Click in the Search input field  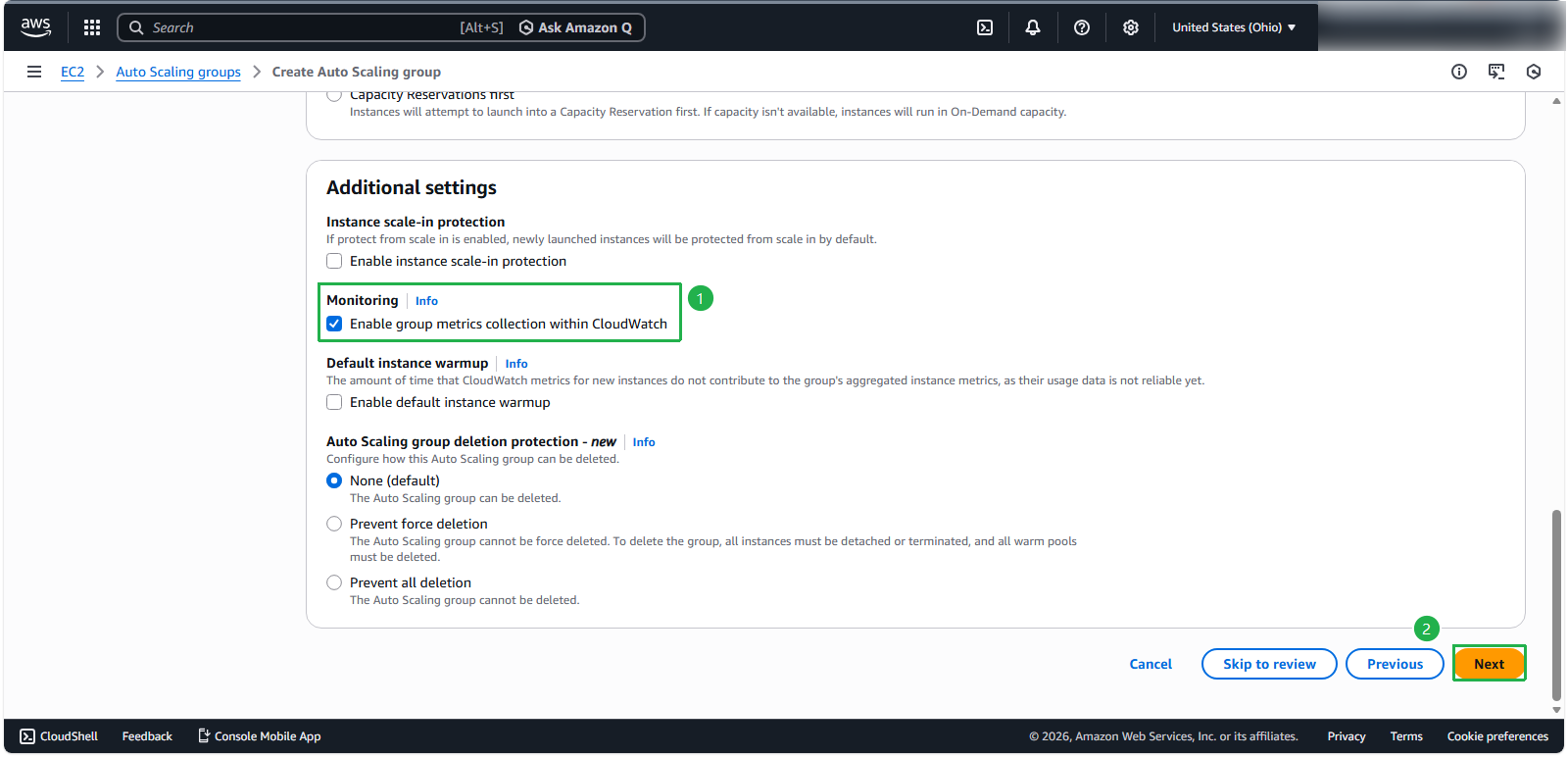pos(304,27)
